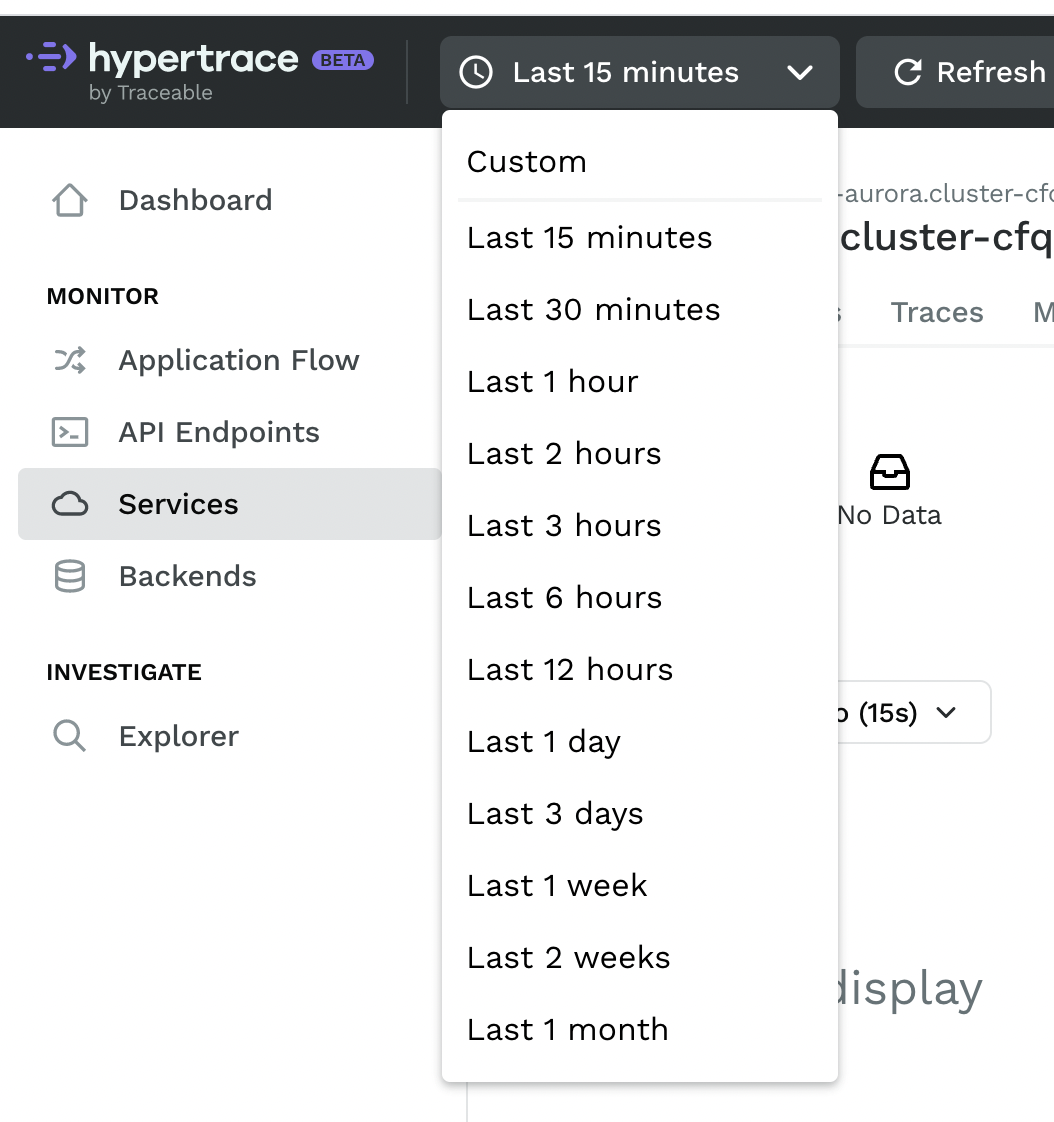The height and width of the screenshot is (1122, 1054).
Task: Click the Services cloud icon
Action: 69,504
